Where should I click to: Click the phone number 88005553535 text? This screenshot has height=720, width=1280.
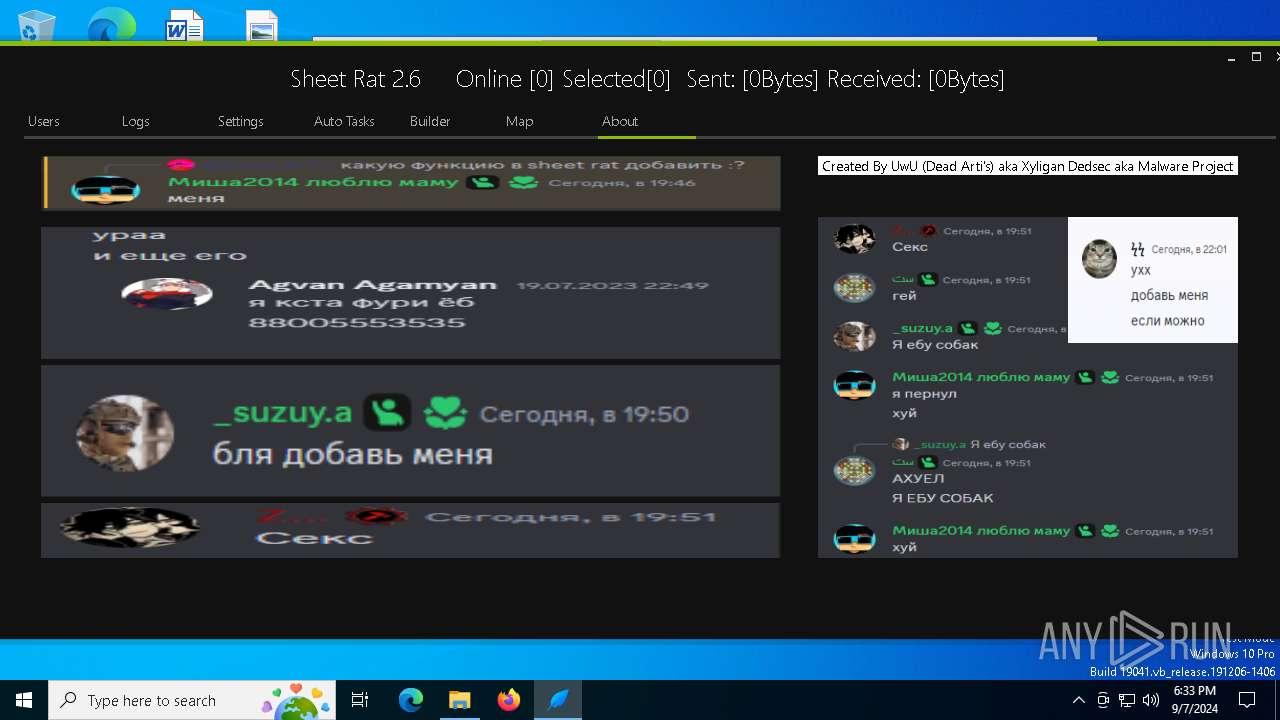(x=357, y=323)
